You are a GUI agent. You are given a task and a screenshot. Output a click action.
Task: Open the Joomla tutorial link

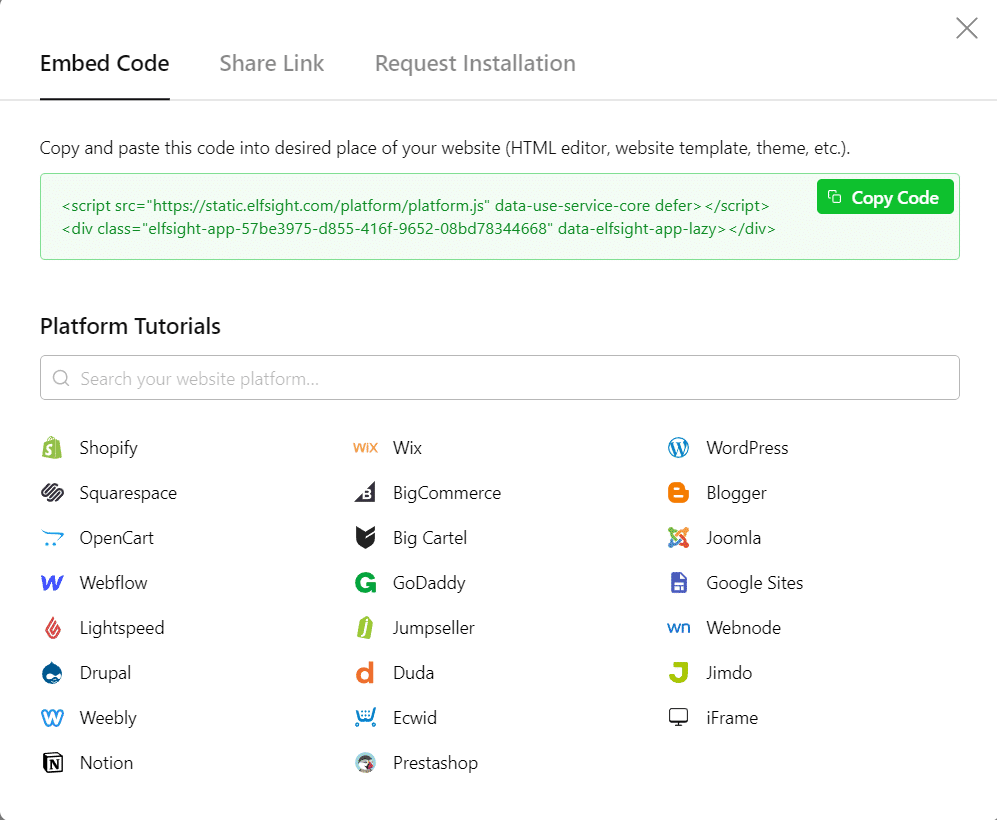pyautogui.click(x=733, y=538)
